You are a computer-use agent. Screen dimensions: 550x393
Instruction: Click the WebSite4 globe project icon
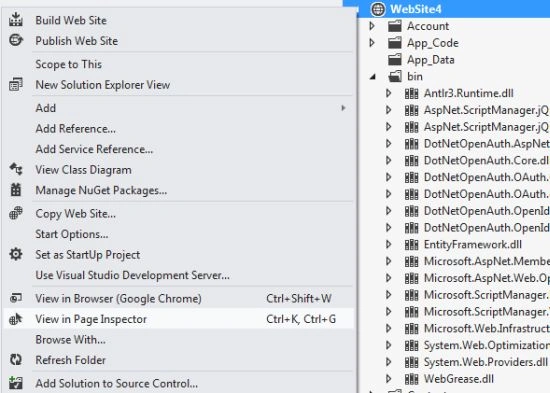click(378, 9)
